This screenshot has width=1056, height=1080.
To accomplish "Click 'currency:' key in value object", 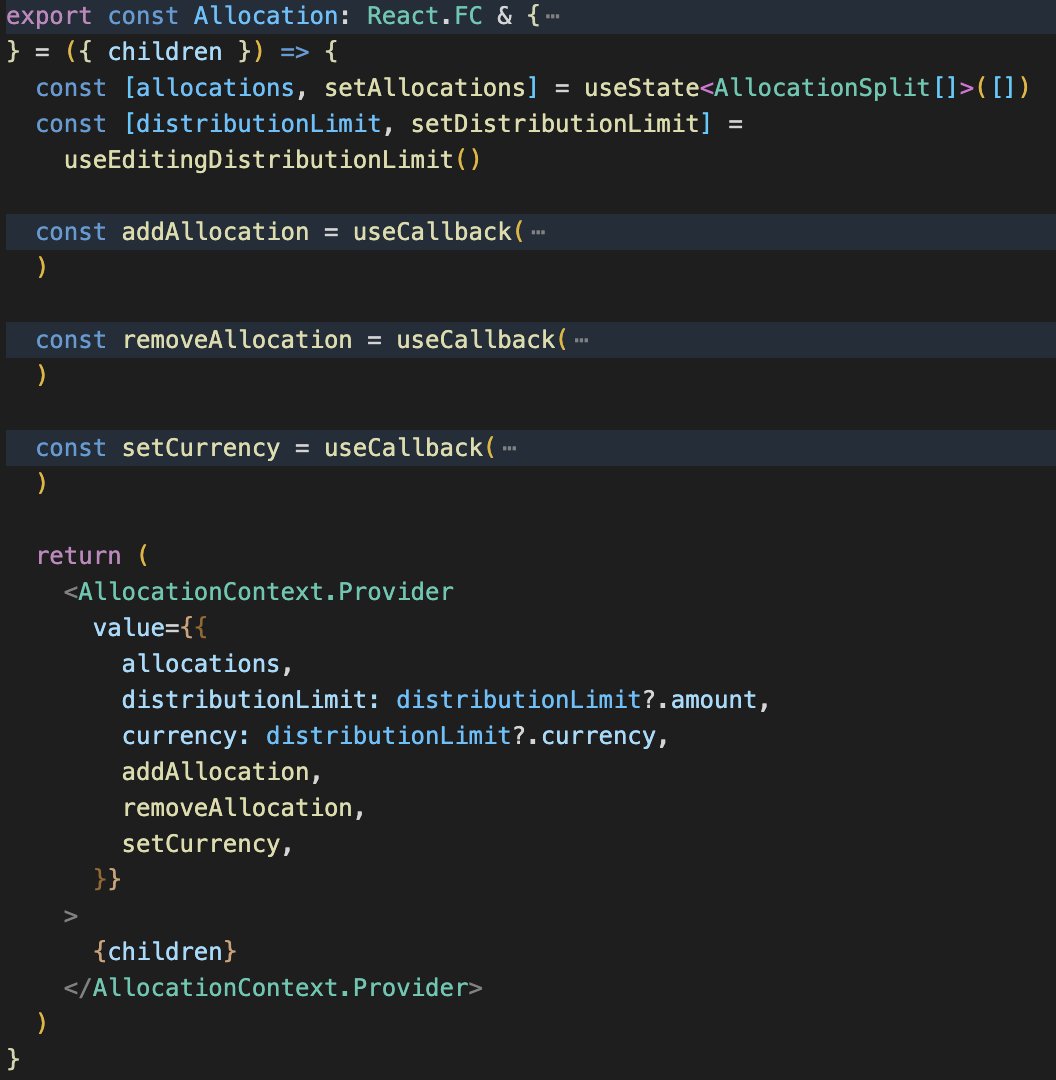I will 186,736.
